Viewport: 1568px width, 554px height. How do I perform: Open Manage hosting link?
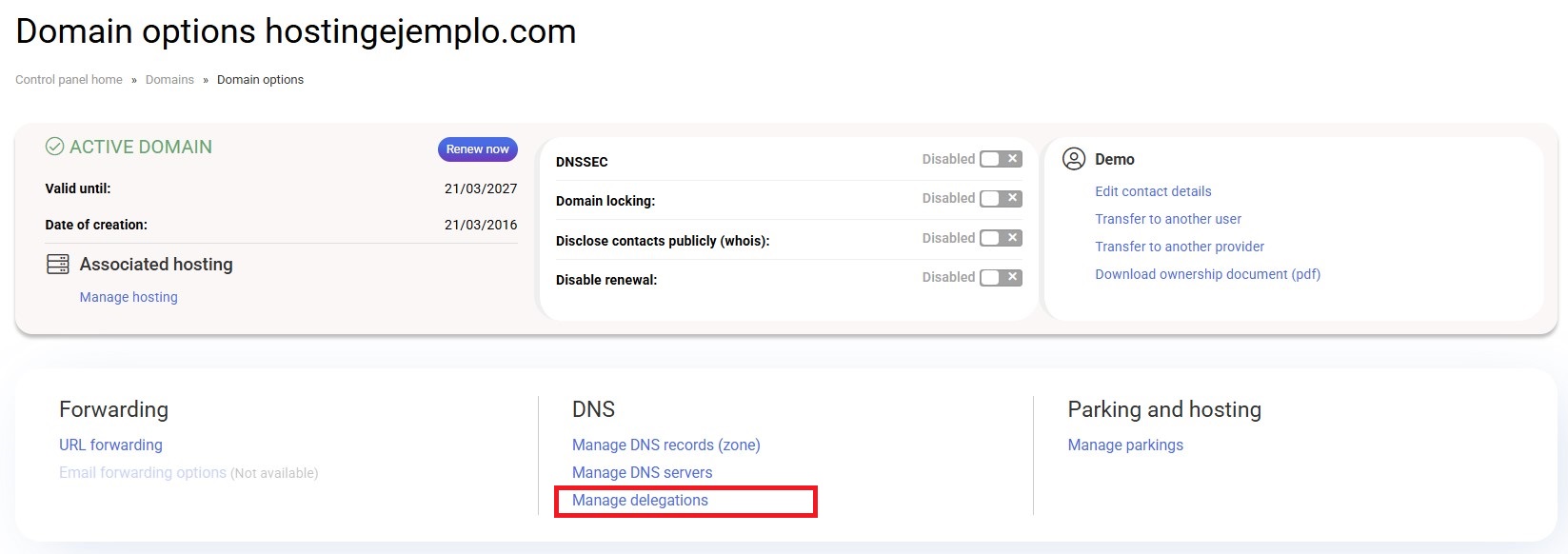click(x=129, y=297)
